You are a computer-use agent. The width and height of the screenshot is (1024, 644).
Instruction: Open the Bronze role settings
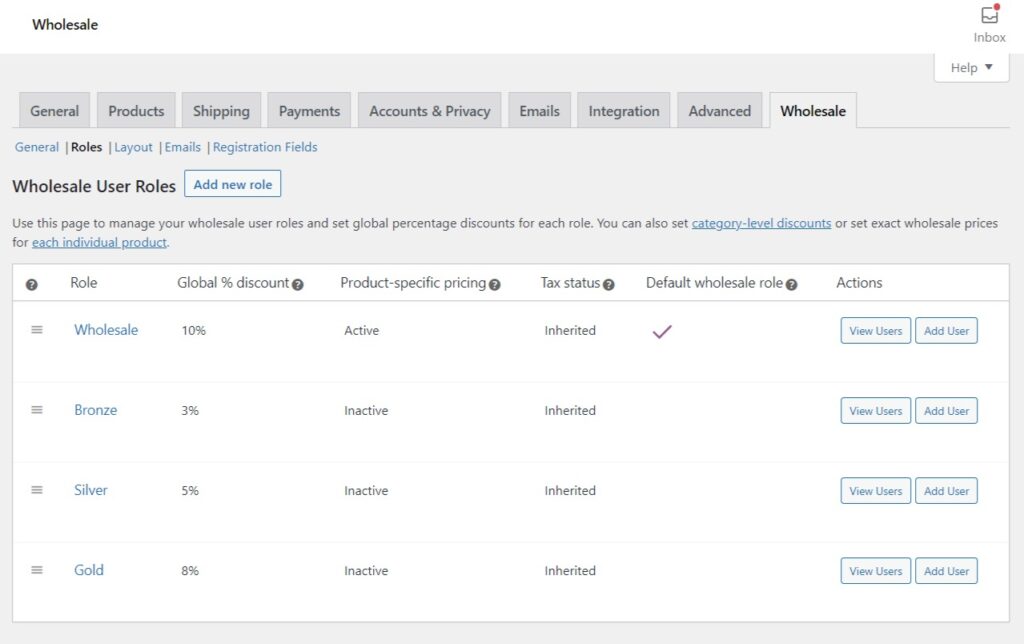pyautogui.click(x=95, y=410)
